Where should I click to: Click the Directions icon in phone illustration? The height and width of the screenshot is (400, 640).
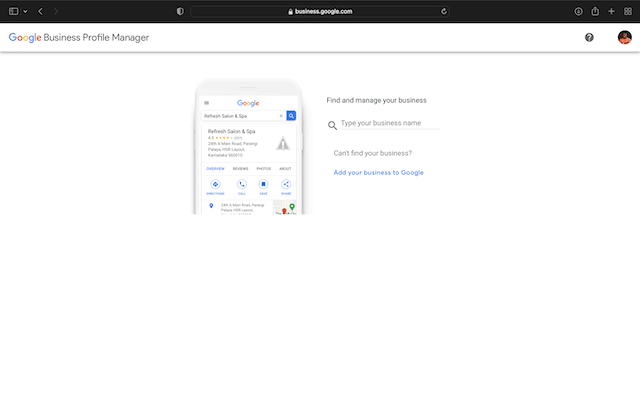coord(215,184)
